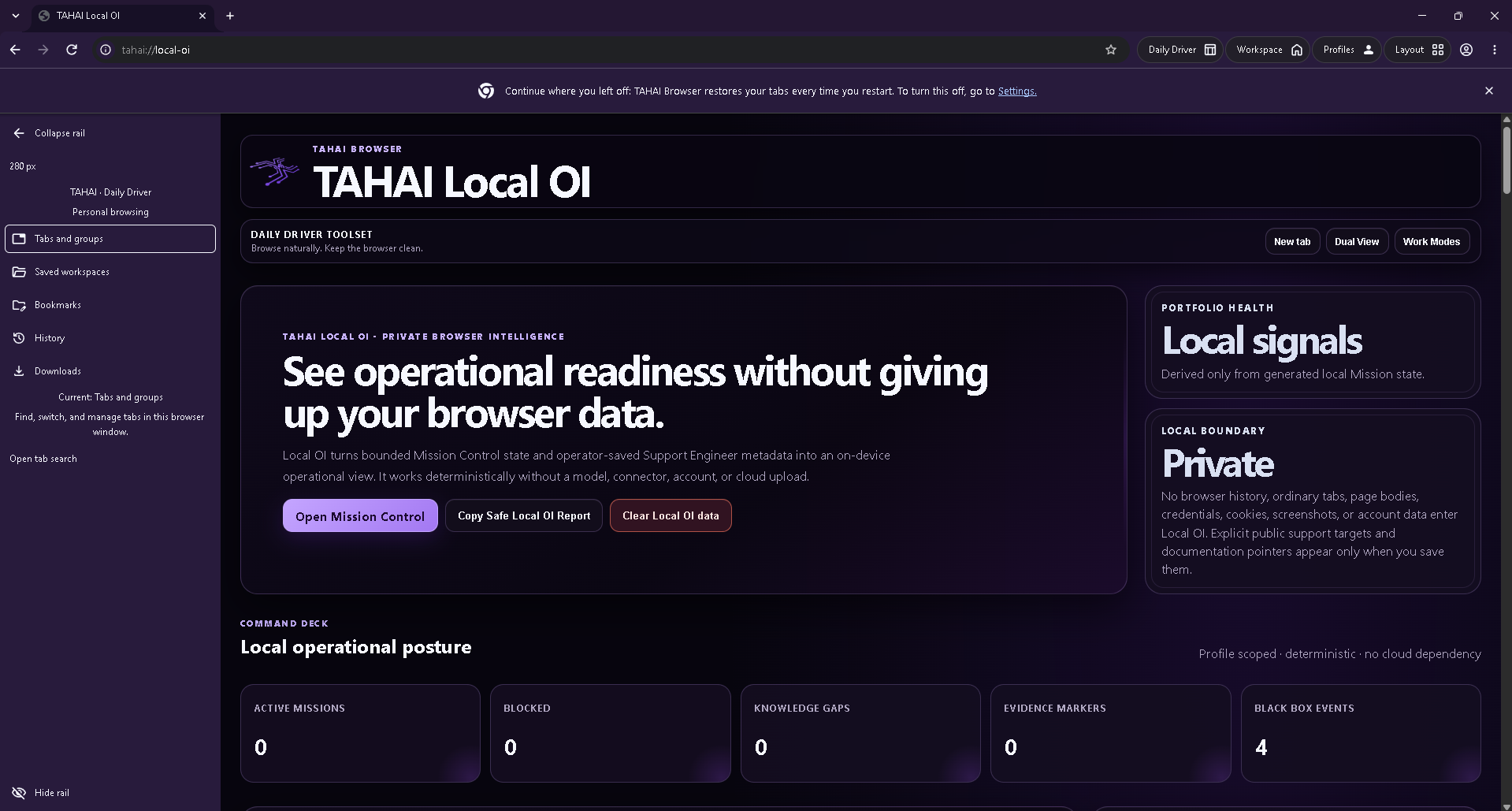1512x811 pixels.
Task: Open the browser three-dot menu
Action: [x=1495, y=50]
